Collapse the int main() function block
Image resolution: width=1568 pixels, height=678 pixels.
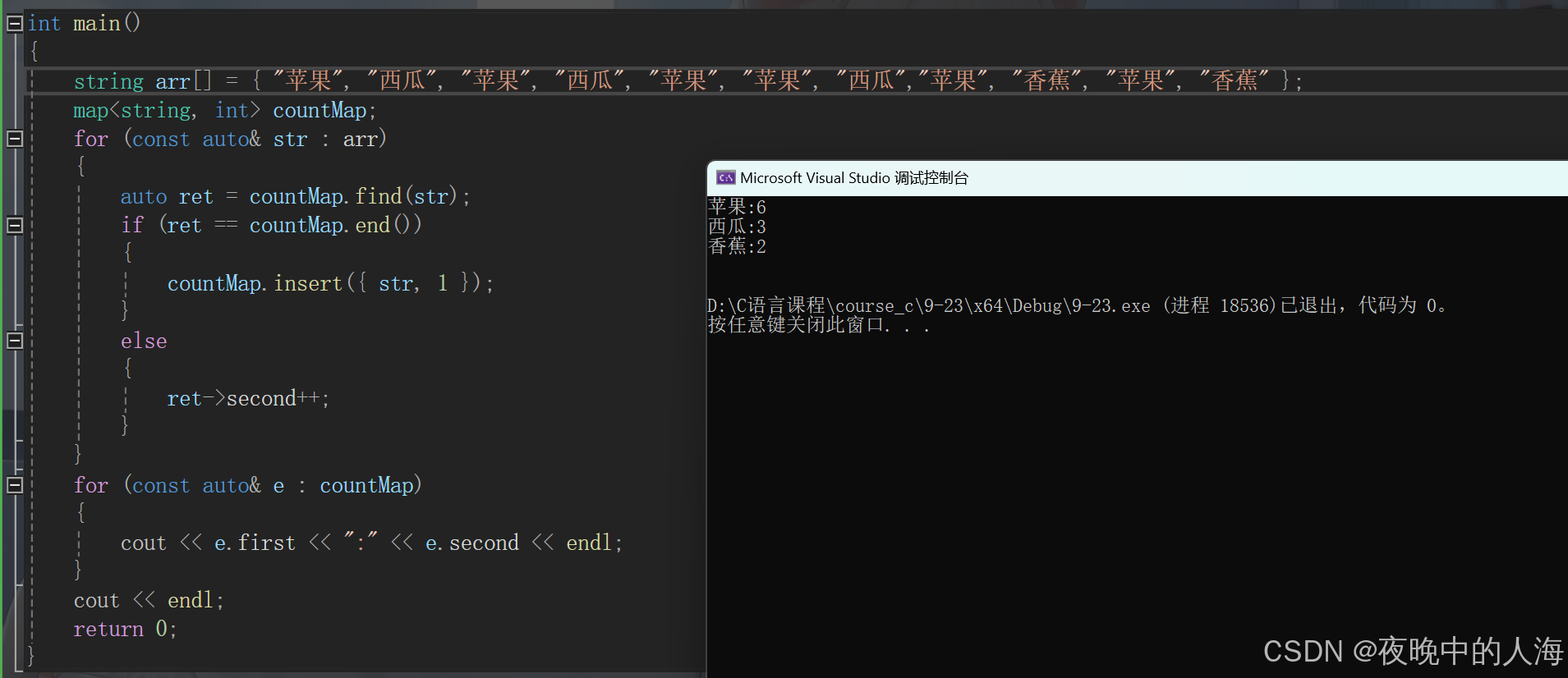(14, 24)
